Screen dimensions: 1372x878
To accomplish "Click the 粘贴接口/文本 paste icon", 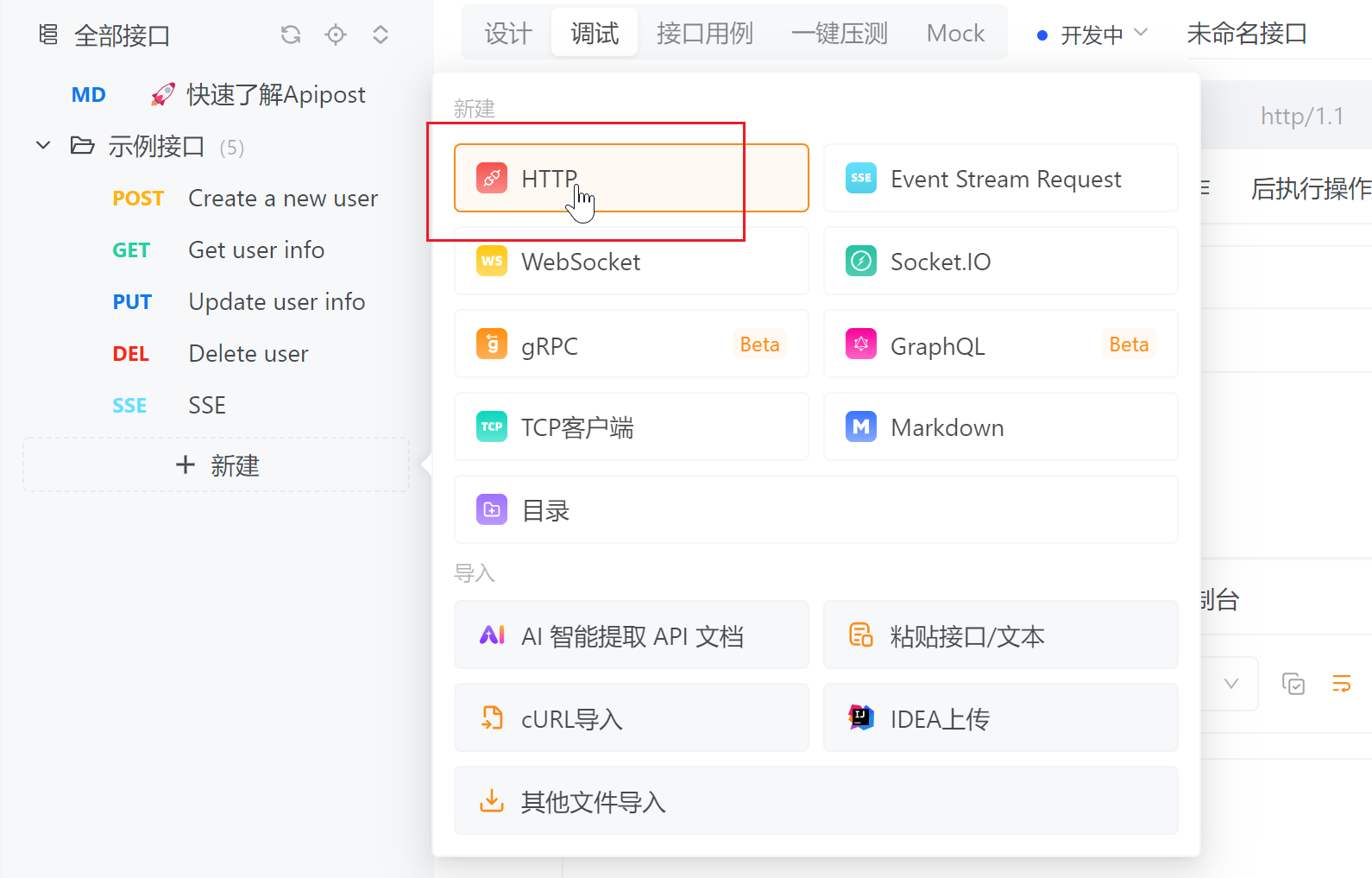I will tap(861, 635).
